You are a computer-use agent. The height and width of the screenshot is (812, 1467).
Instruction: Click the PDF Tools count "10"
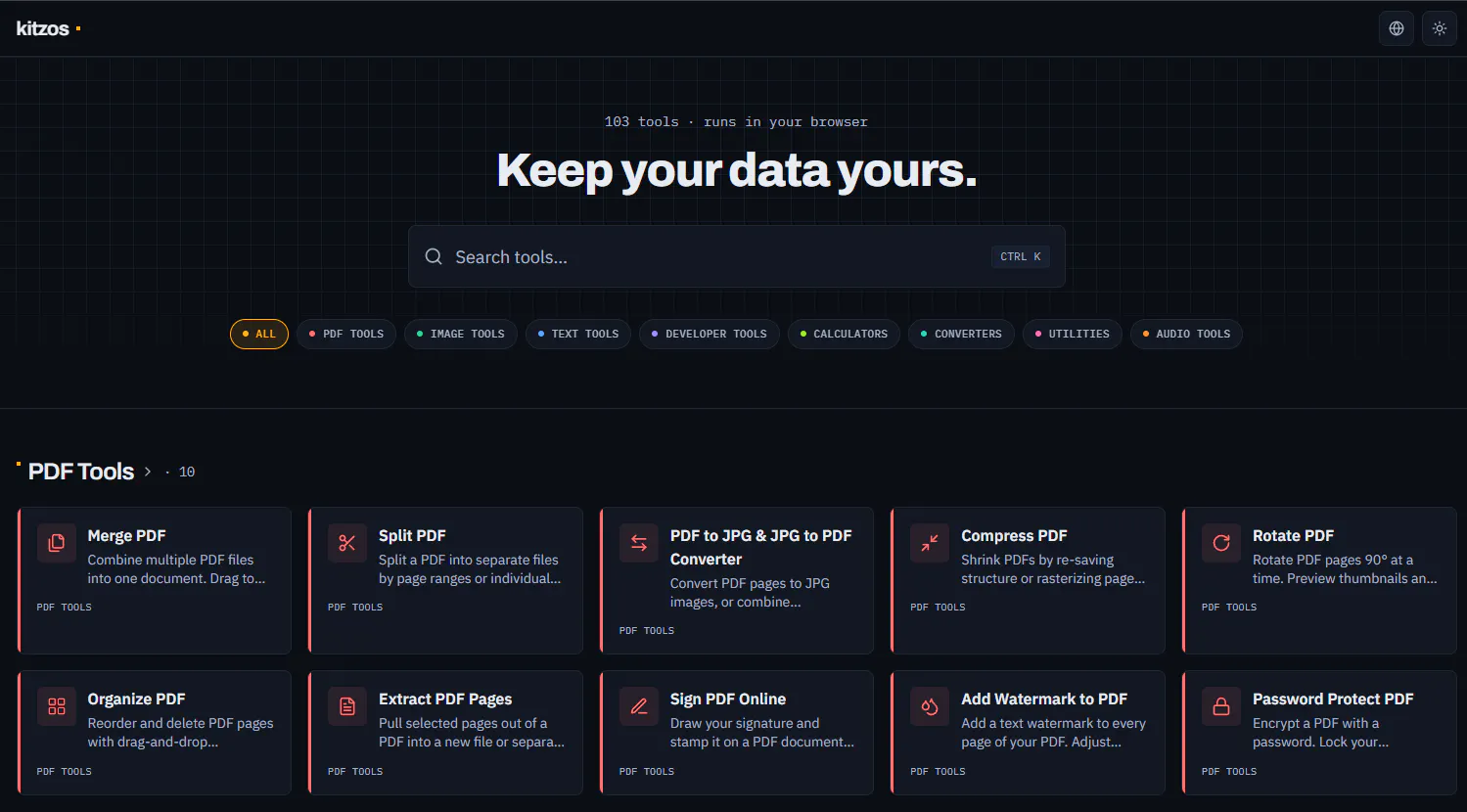(x=187, y=472)
